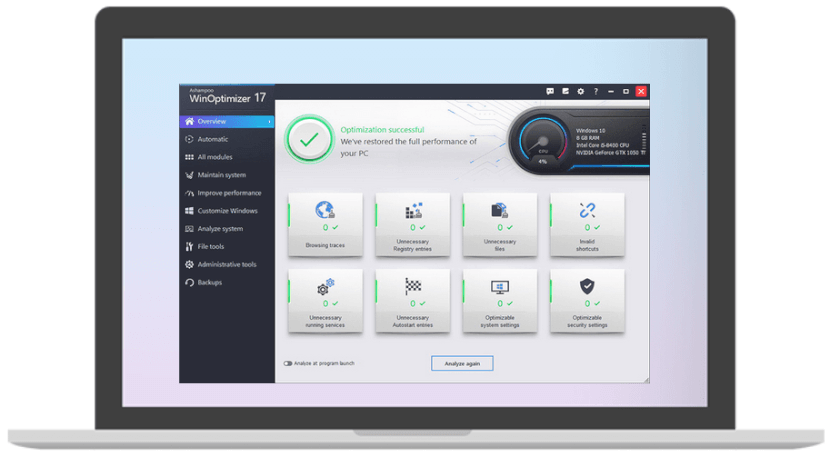Click the Automatic clock icon
Screen dimensions: 830x457
[x=190, y=139]
